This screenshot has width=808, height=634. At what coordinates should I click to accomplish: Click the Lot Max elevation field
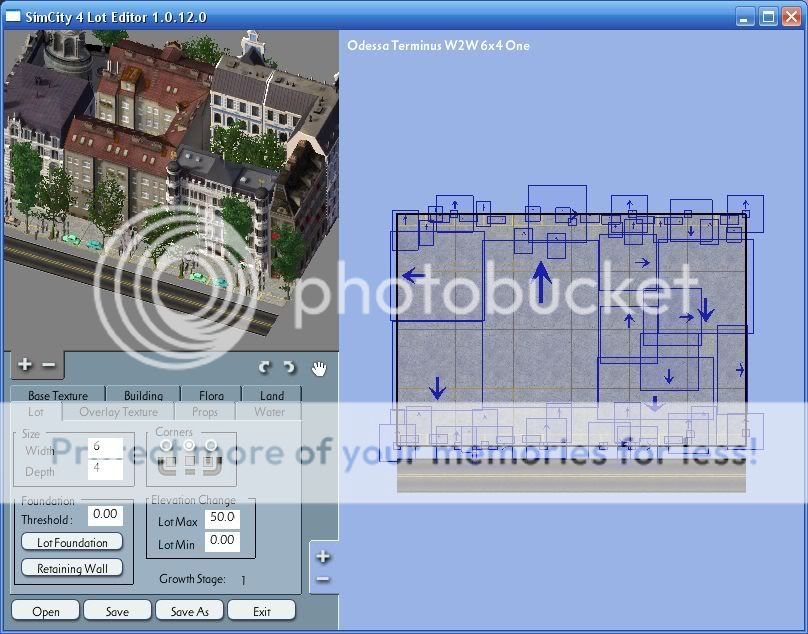[222, 519]
